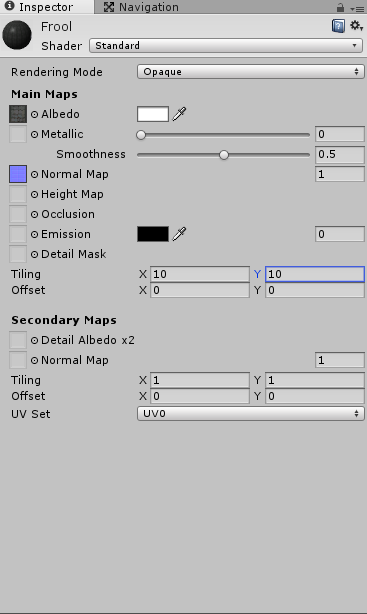
Task: Click the Metallic slider handle
Action: coord(141,135)
